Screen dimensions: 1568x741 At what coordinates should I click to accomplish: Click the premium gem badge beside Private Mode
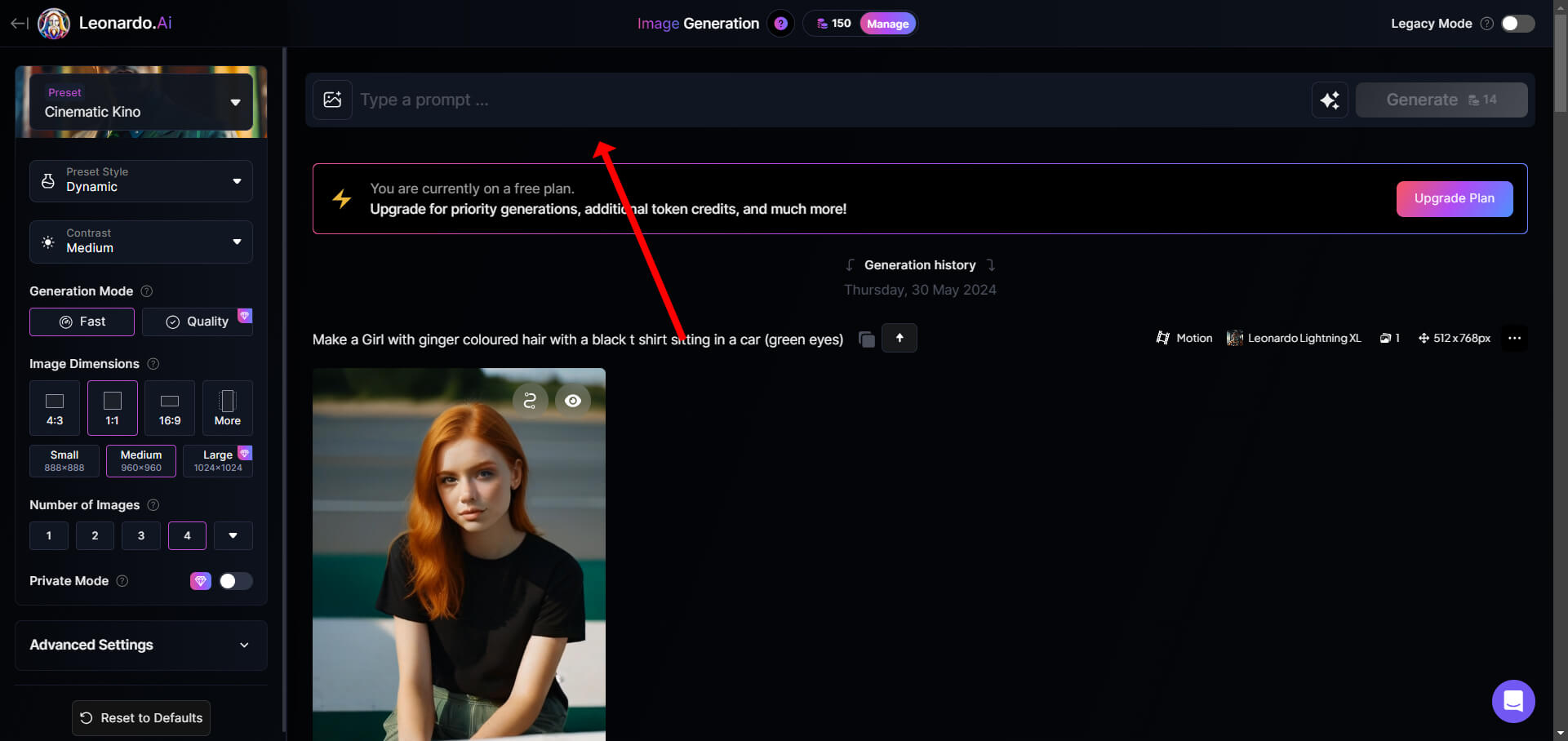click(201, 581)
